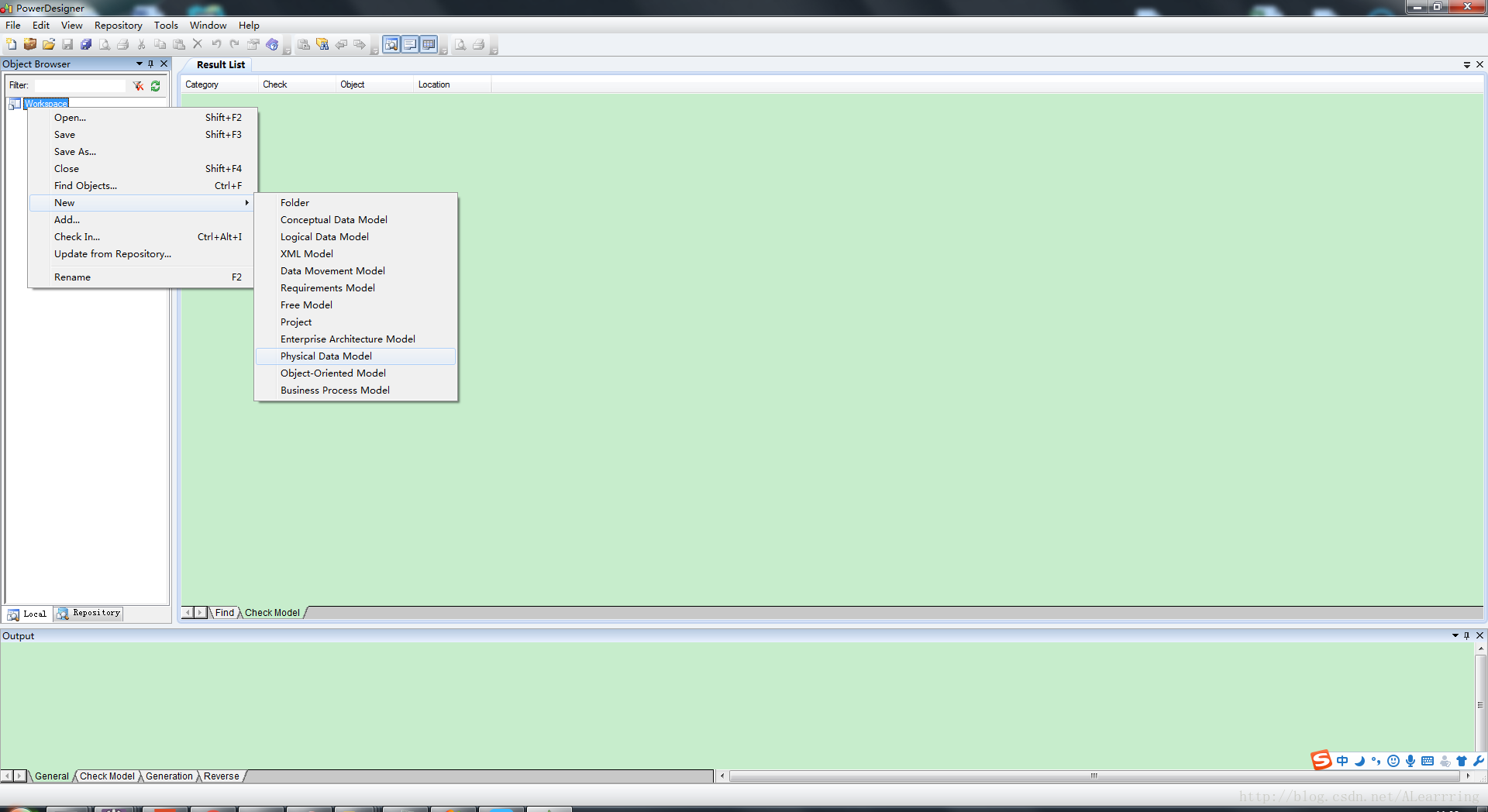This screenshot has width=1488, height=812.
Task: Click the Save All toolbar icon
Action: click(x=86, y=44)
